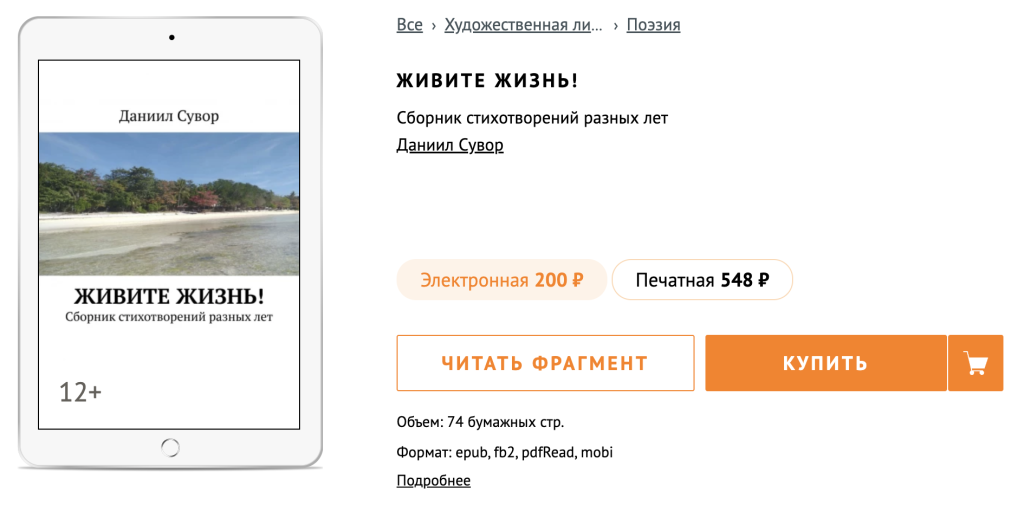This screenshot has width=1024, height=505.
Task: Go to Все breadcrumb
Action: point(410,25)
